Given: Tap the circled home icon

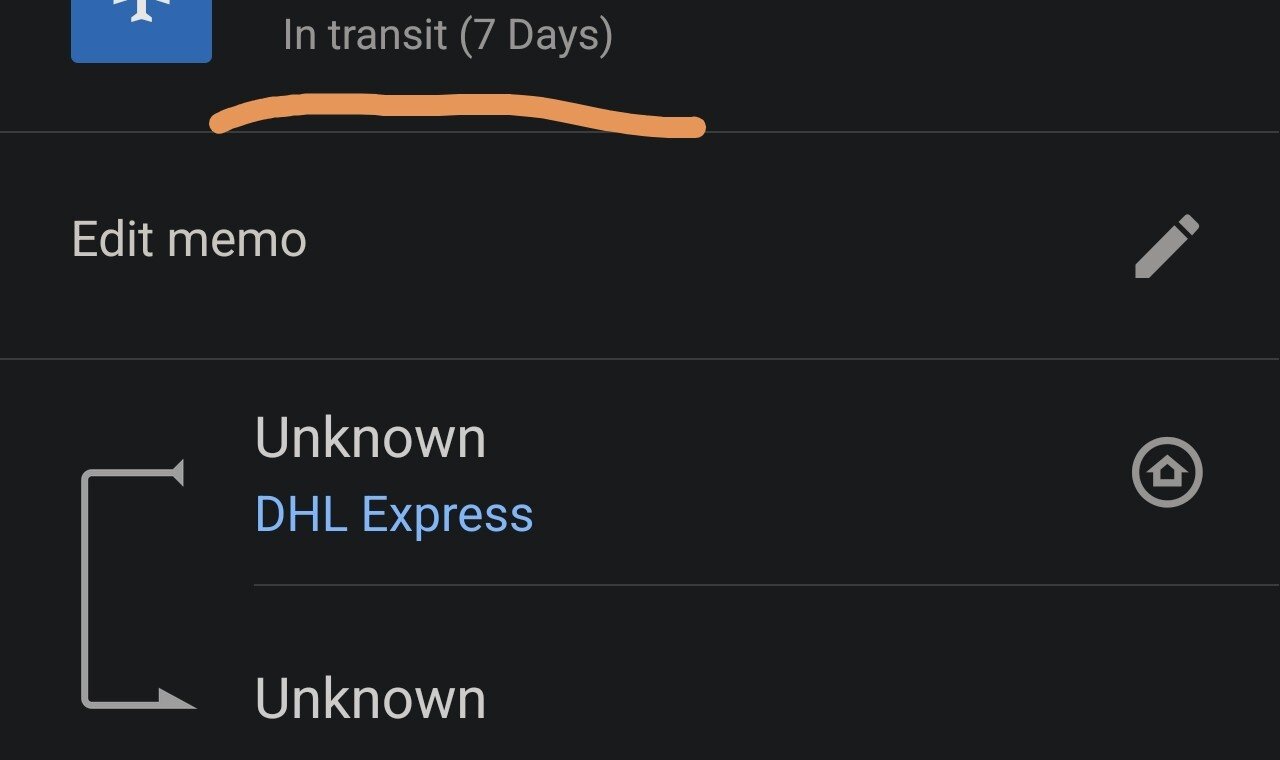Looking at the screenshot, I should pyautogui.click(x=1167, y=472).
